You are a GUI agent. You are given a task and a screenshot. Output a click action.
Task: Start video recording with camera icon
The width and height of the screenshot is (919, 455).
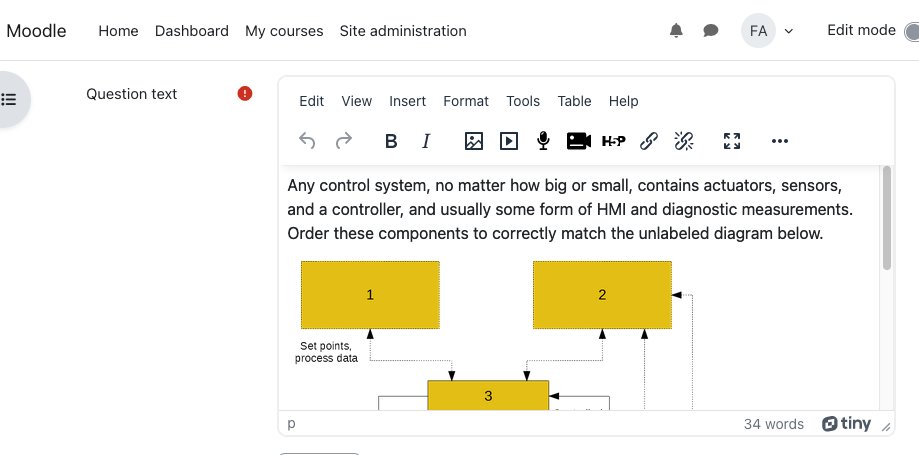(578, 141)
